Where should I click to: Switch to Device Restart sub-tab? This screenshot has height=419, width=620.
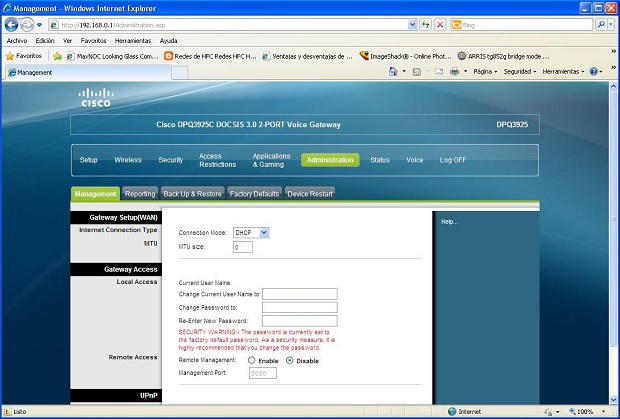[310, 194]
